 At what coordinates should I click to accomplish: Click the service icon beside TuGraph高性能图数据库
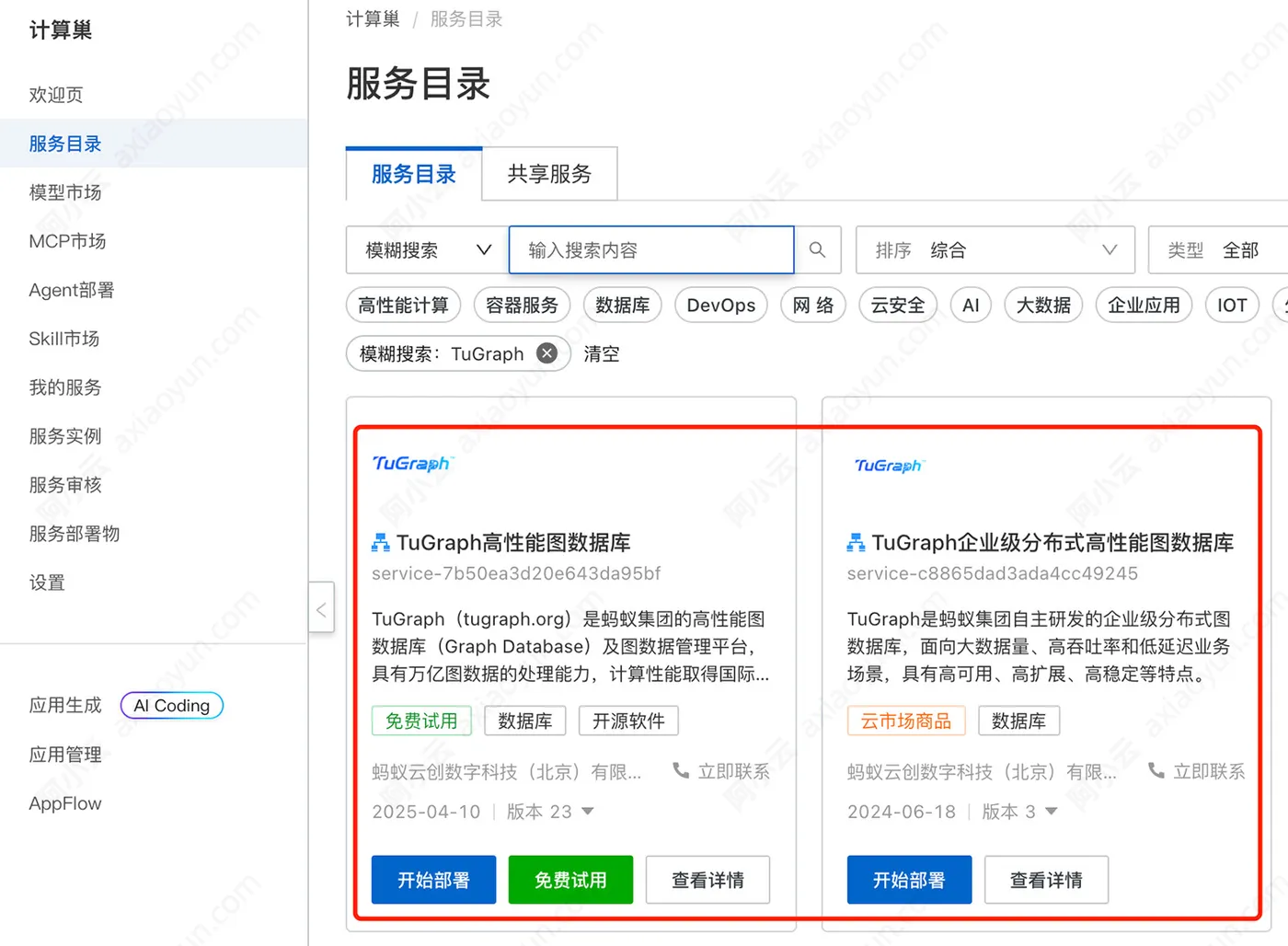pyautogui.click(x=380, y=543)
